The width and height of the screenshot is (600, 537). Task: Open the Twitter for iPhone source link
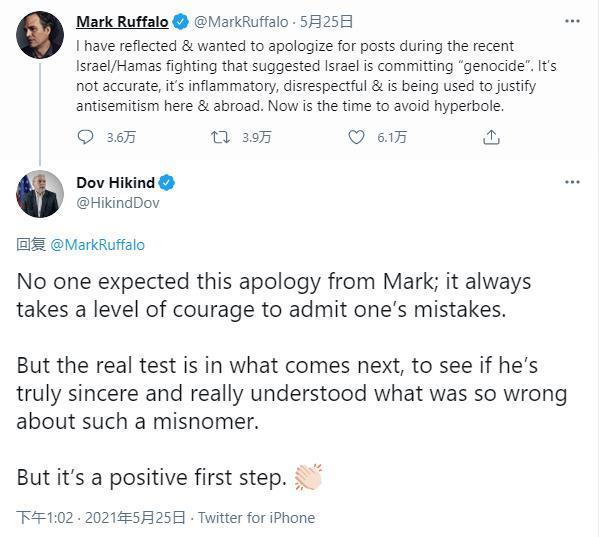[256, 518]
